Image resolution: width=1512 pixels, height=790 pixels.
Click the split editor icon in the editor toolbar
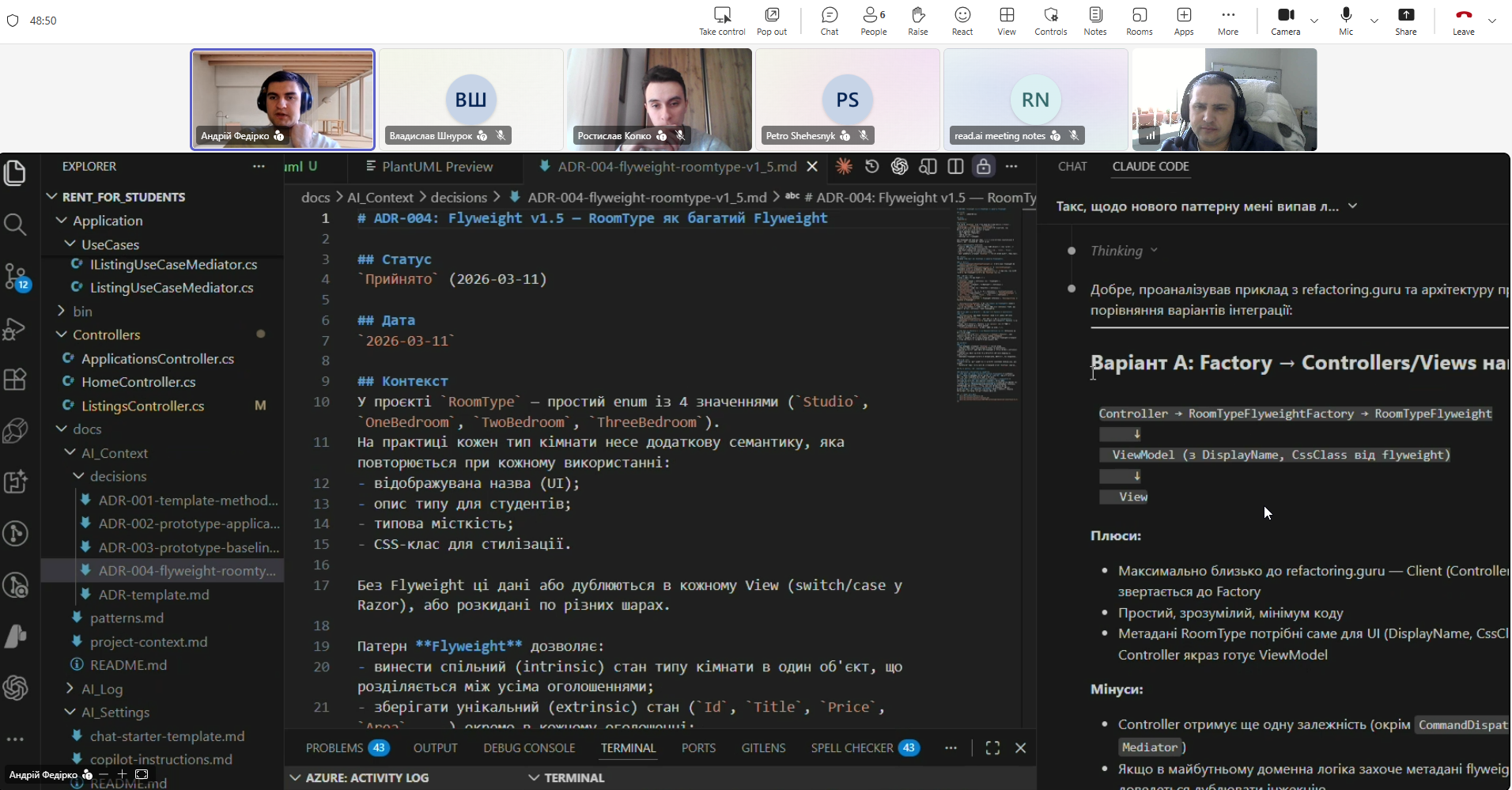955,167
